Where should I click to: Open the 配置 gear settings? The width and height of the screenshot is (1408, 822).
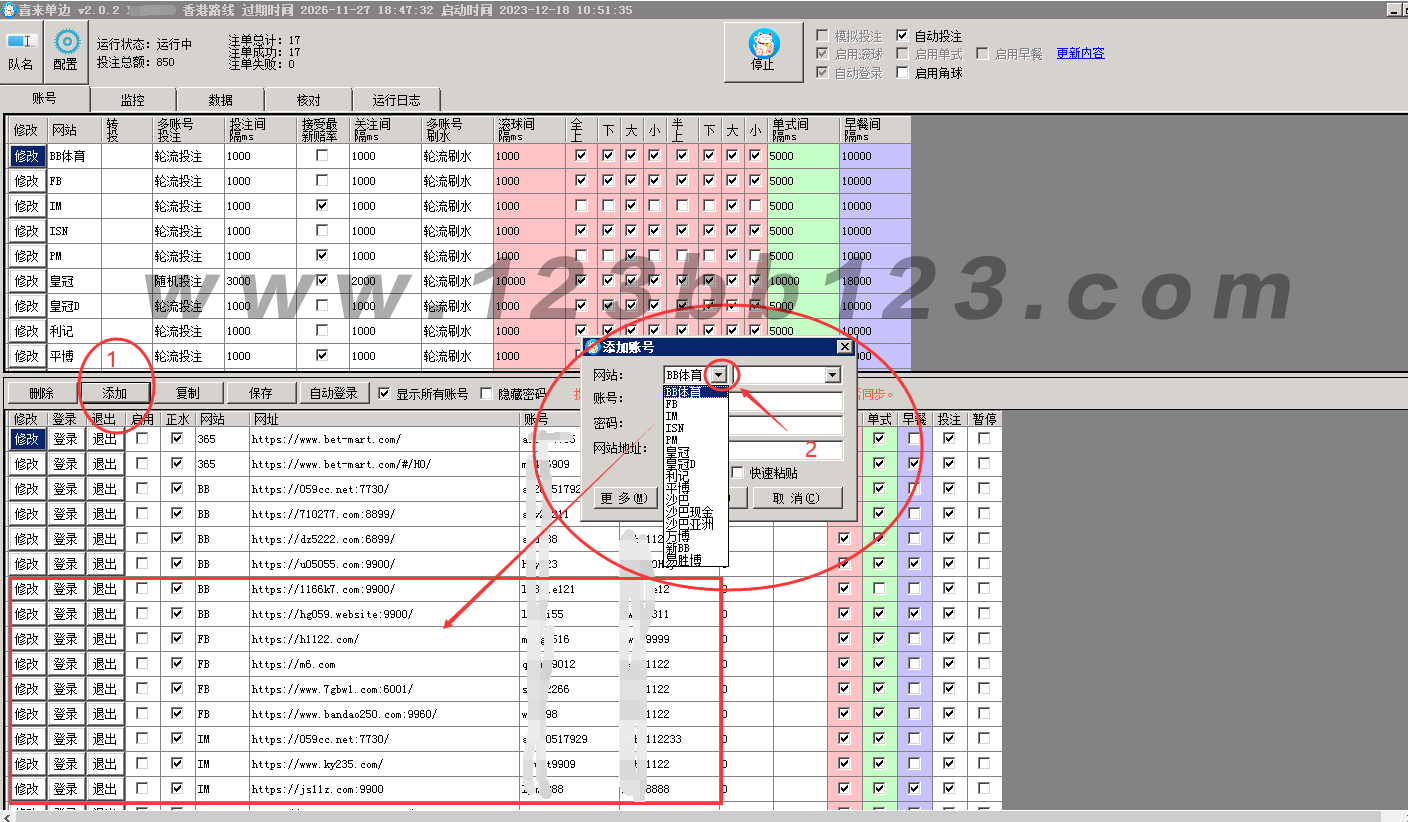tap(66, 51)
